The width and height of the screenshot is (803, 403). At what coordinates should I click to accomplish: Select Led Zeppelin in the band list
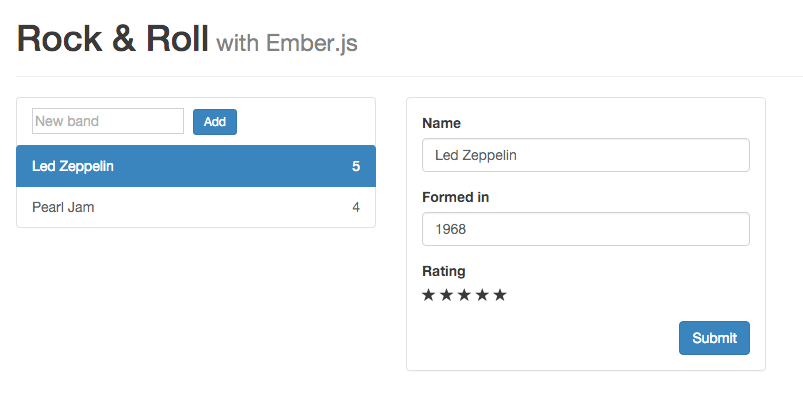click(x=73, y=166)
